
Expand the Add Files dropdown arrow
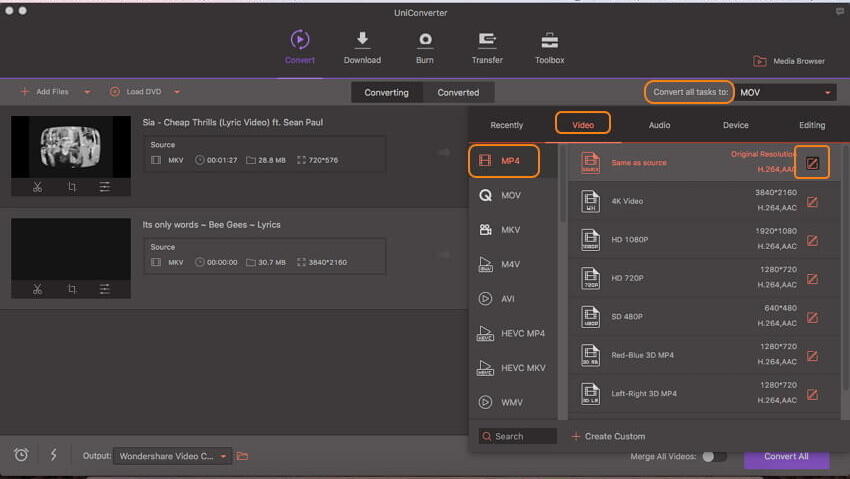pyautogui.click(x=87, y=92)
